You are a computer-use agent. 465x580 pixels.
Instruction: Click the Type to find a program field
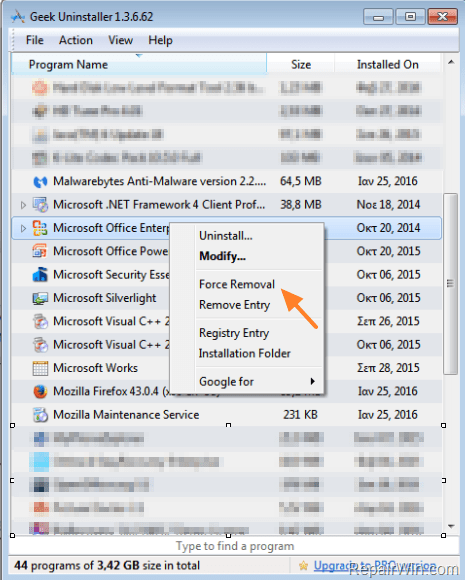click(x=234, y=546)
